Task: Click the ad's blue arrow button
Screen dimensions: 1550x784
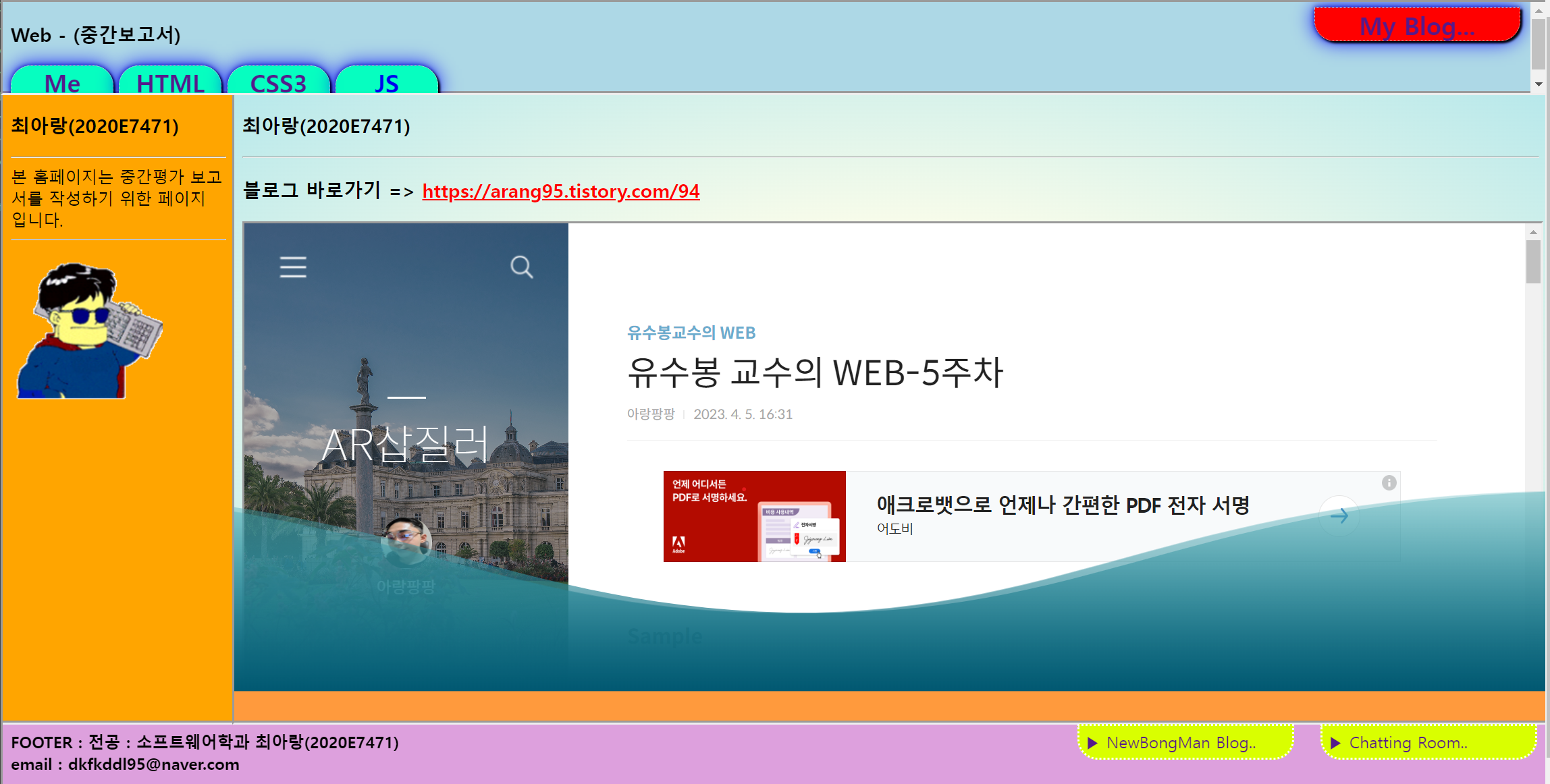Action: 1339,516
